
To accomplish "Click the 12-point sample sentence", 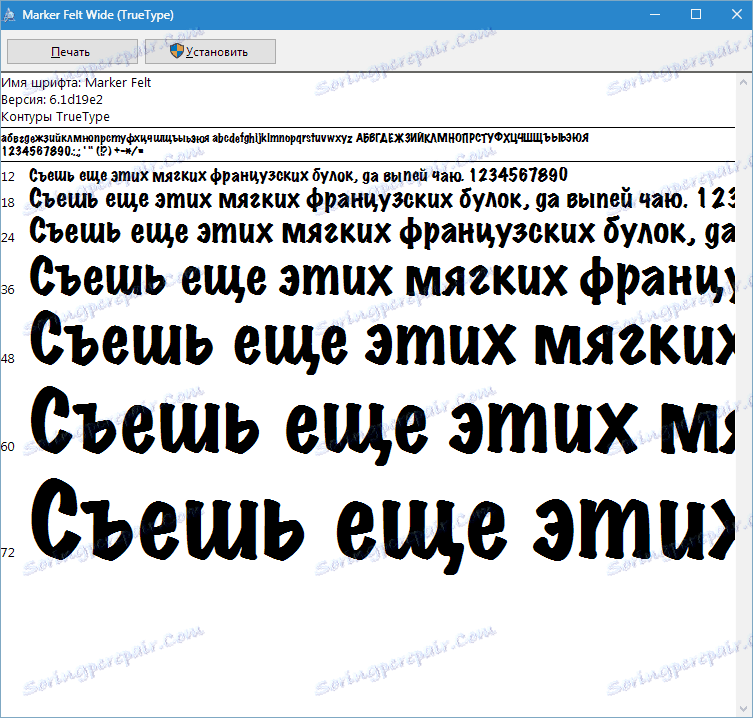I will [x=298, y=176].
